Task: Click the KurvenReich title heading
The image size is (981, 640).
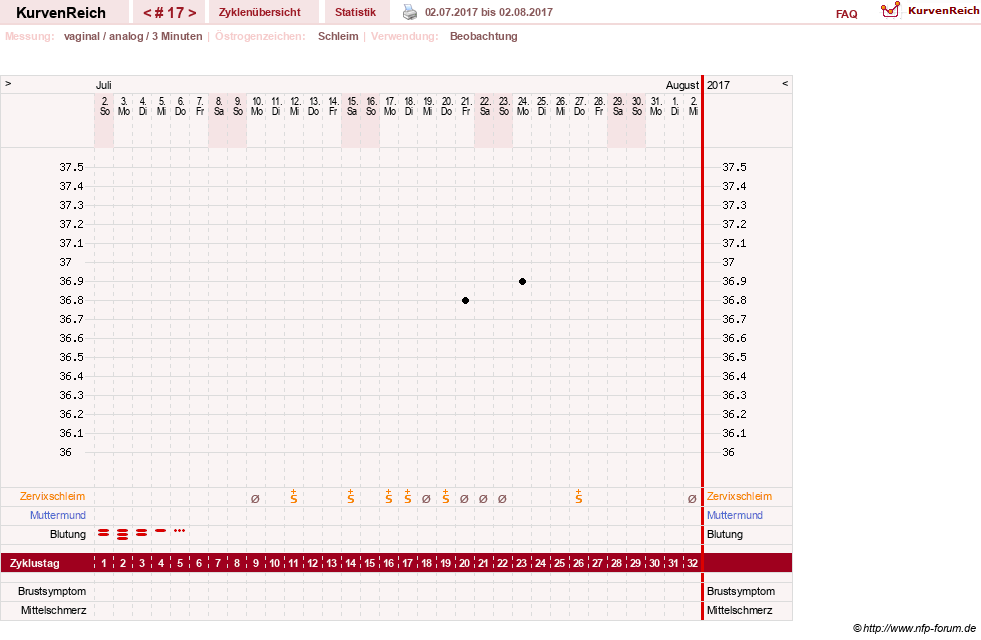Action: click(61, 13)
